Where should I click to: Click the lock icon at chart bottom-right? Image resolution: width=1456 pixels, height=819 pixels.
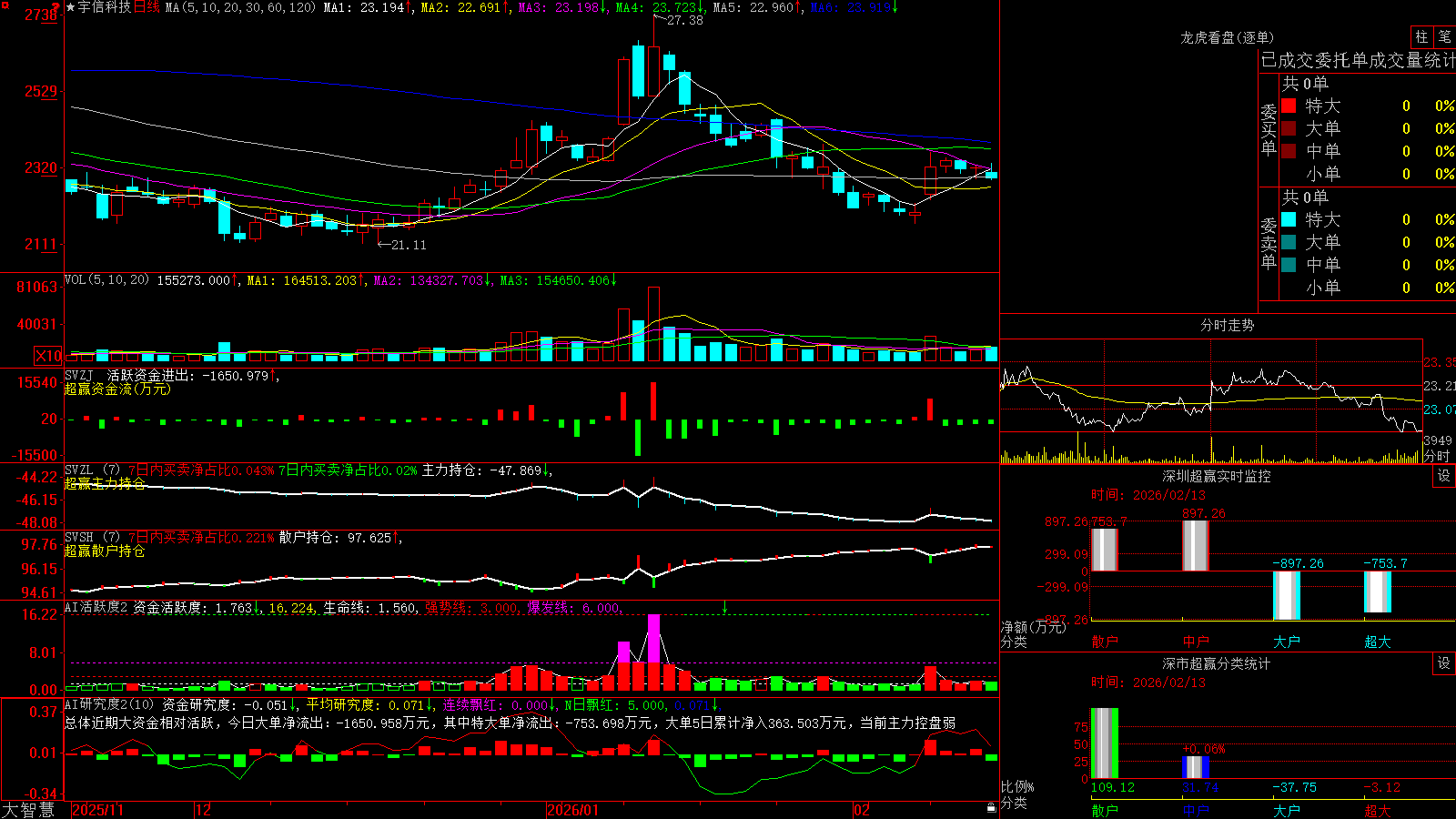coord(991,808)
